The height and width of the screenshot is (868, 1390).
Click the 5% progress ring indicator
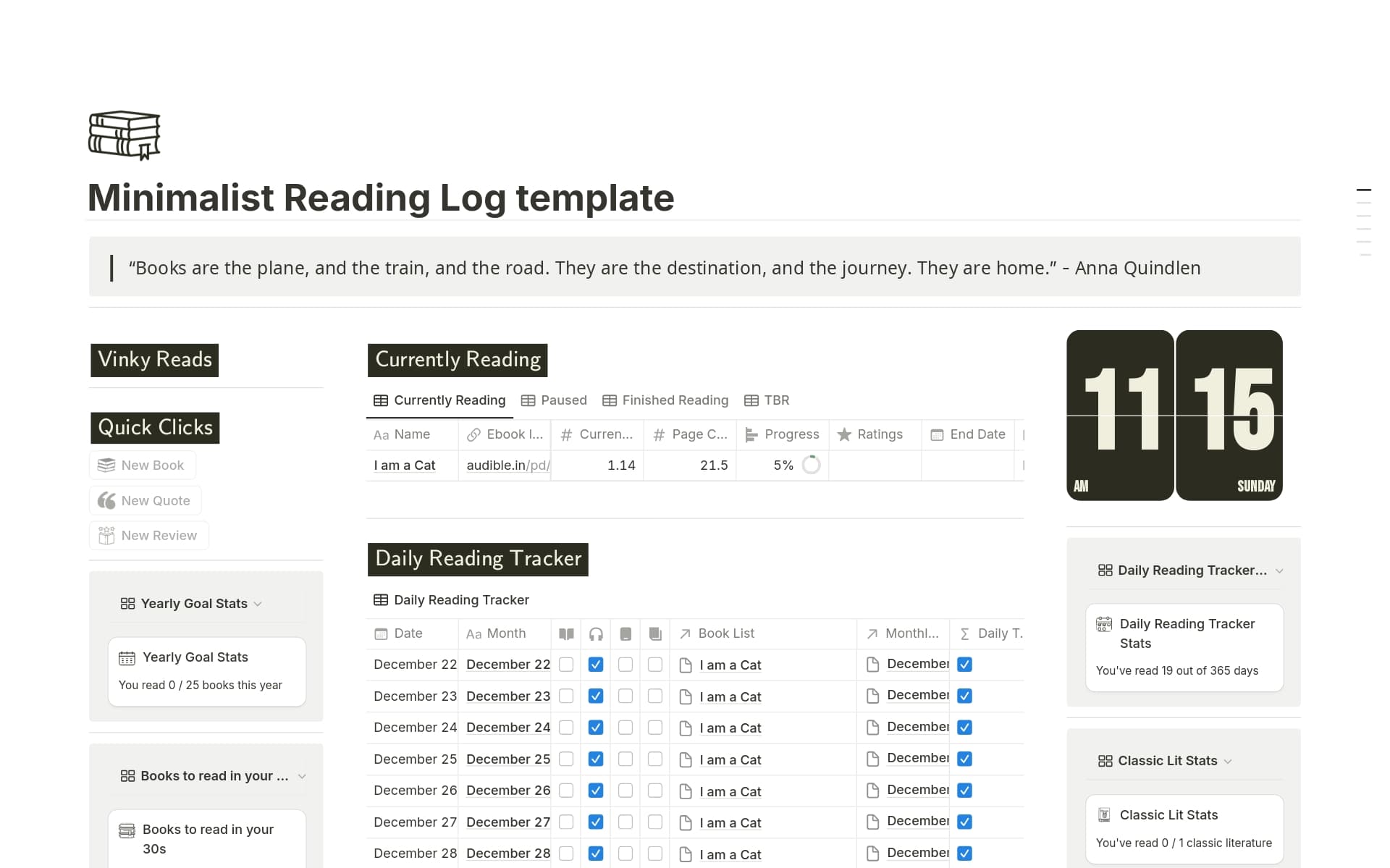[x=812, y=465]
